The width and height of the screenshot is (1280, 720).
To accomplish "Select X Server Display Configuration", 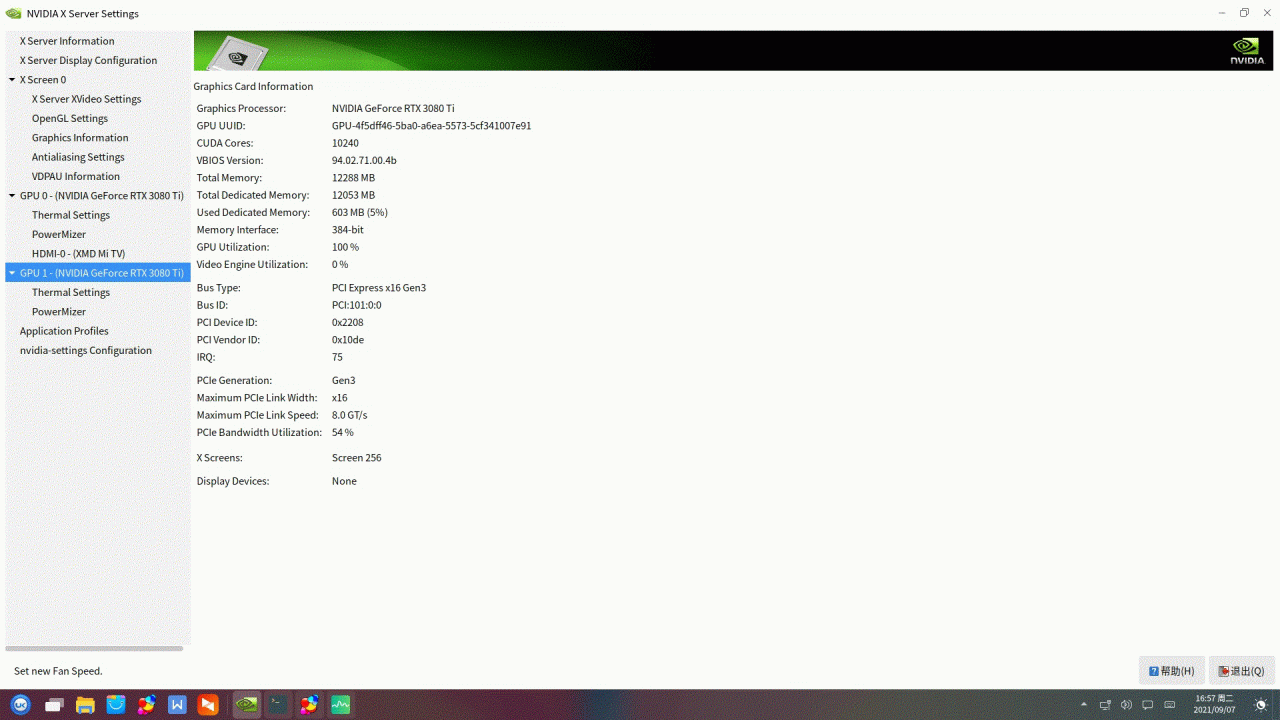I will (x=88, y=60).
